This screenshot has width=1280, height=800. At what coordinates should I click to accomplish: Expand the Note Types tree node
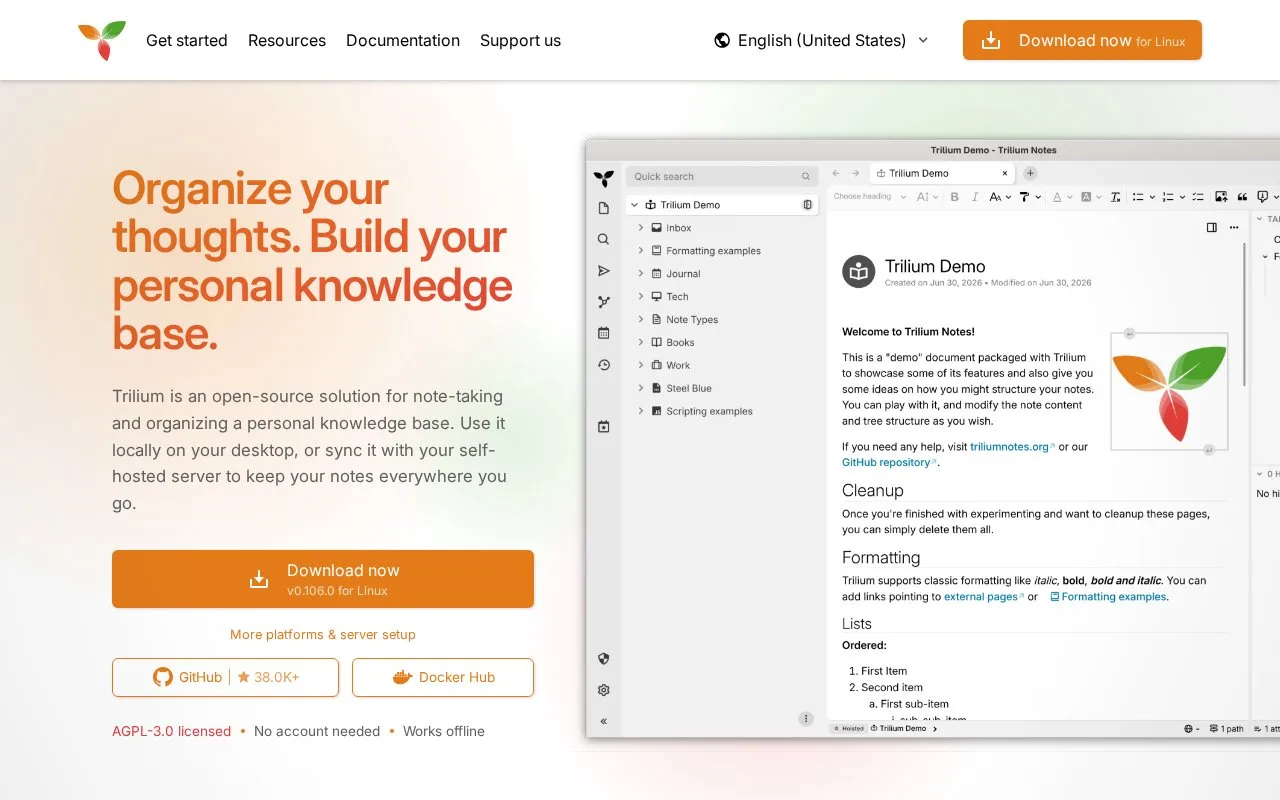pos(641,320)
